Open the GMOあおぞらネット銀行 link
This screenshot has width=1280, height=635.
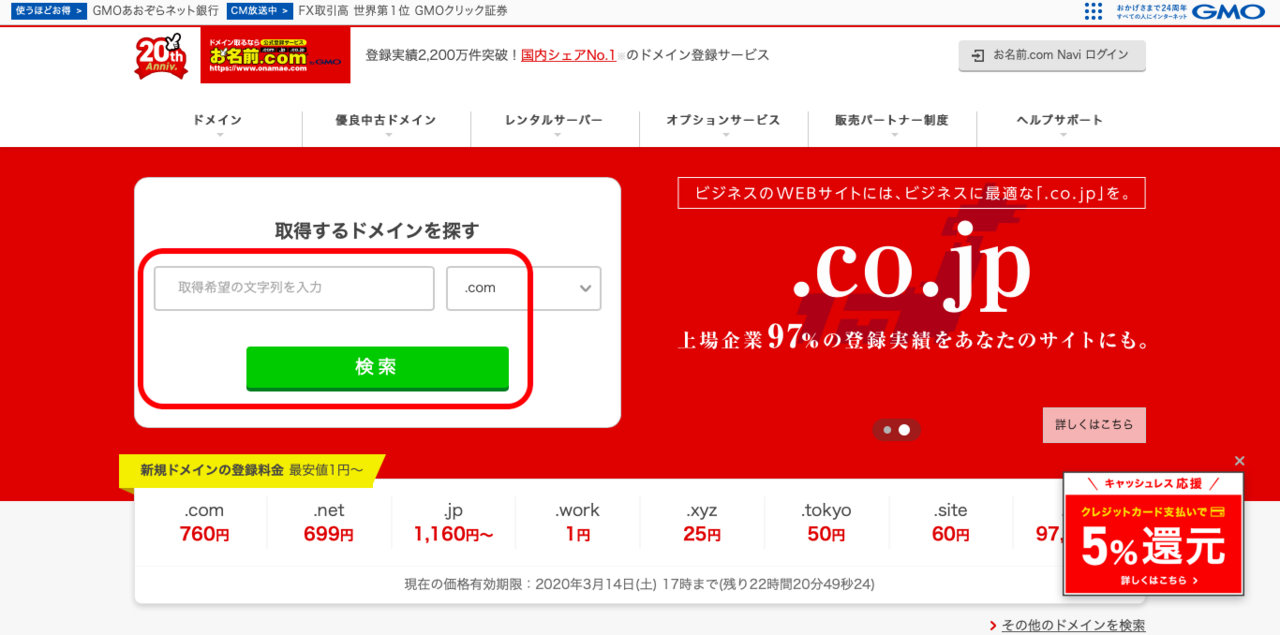[155, 11]
